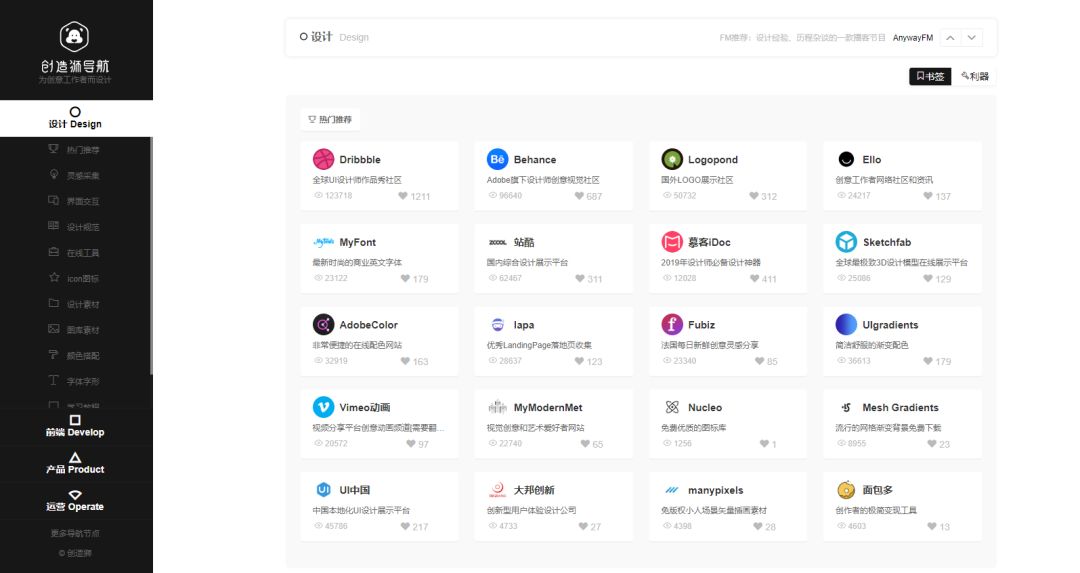Screen dimensions: 1080x573
Task: Click the 面包多 yellow logo
Action: (x=846, y=490)
